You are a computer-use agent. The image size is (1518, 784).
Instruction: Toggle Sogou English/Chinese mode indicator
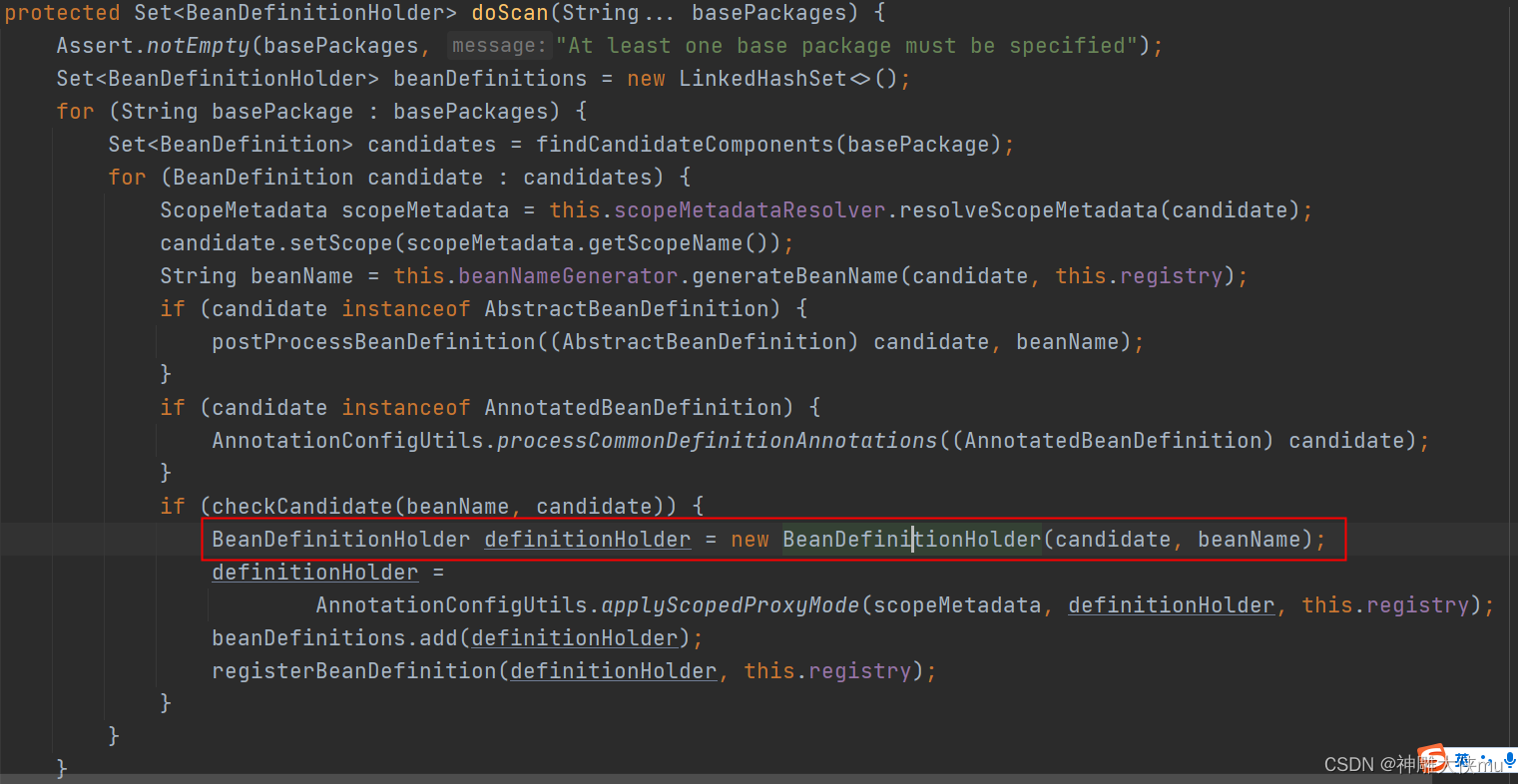pyautogui.click(x=1462, y=760)
